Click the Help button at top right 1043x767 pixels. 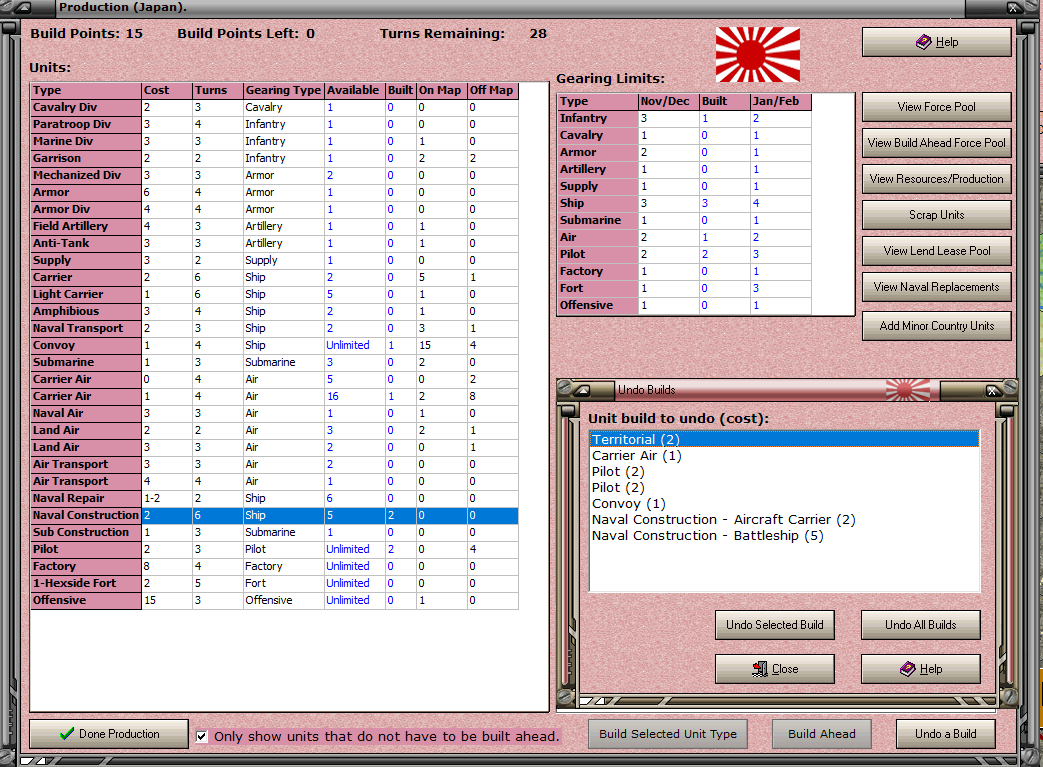coord(937,42)
